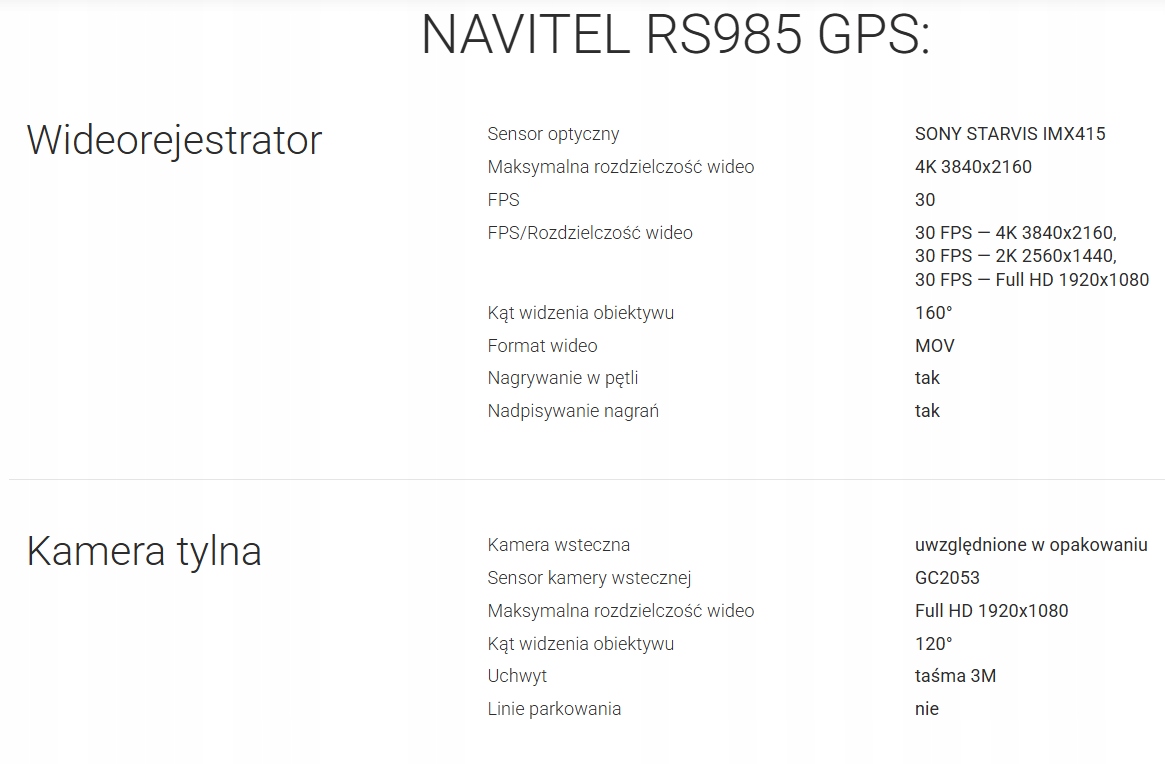Click the Nadpisywanie nagrań label
1165x764 pixels.
tap(573, 411)
